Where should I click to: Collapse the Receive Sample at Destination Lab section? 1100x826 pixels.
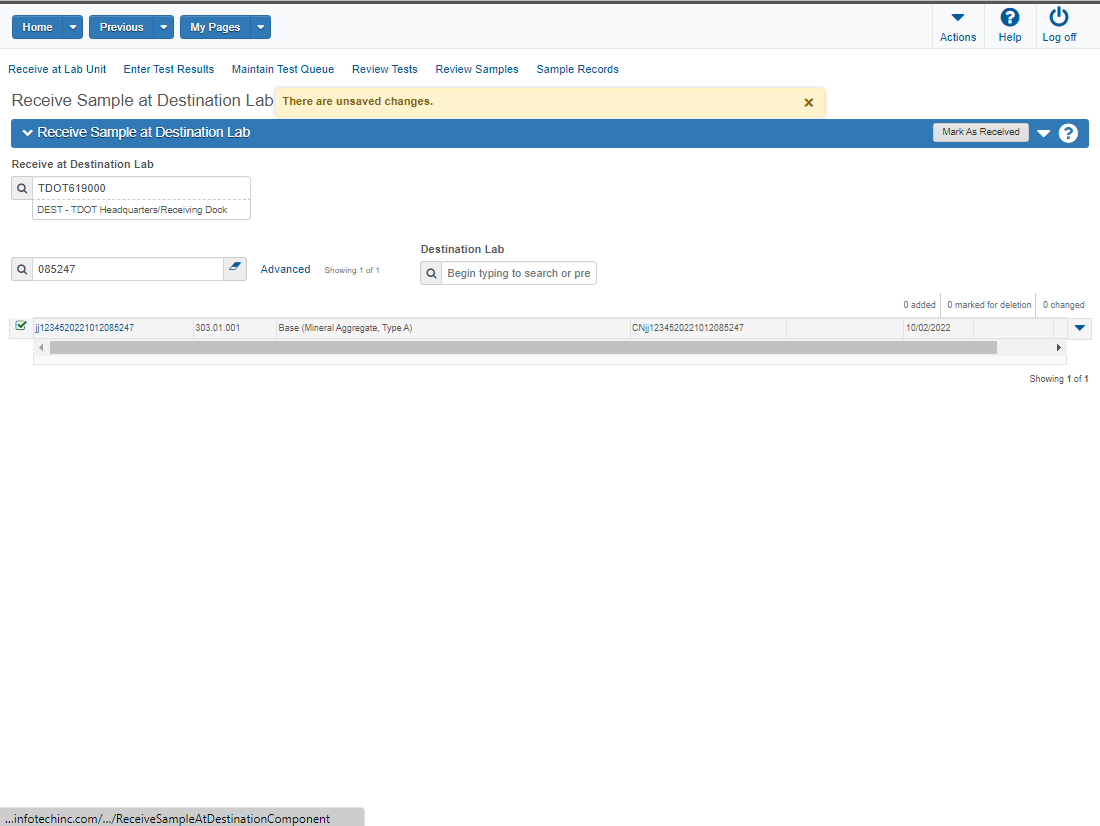pyautogui.click(x=27, y=133)
